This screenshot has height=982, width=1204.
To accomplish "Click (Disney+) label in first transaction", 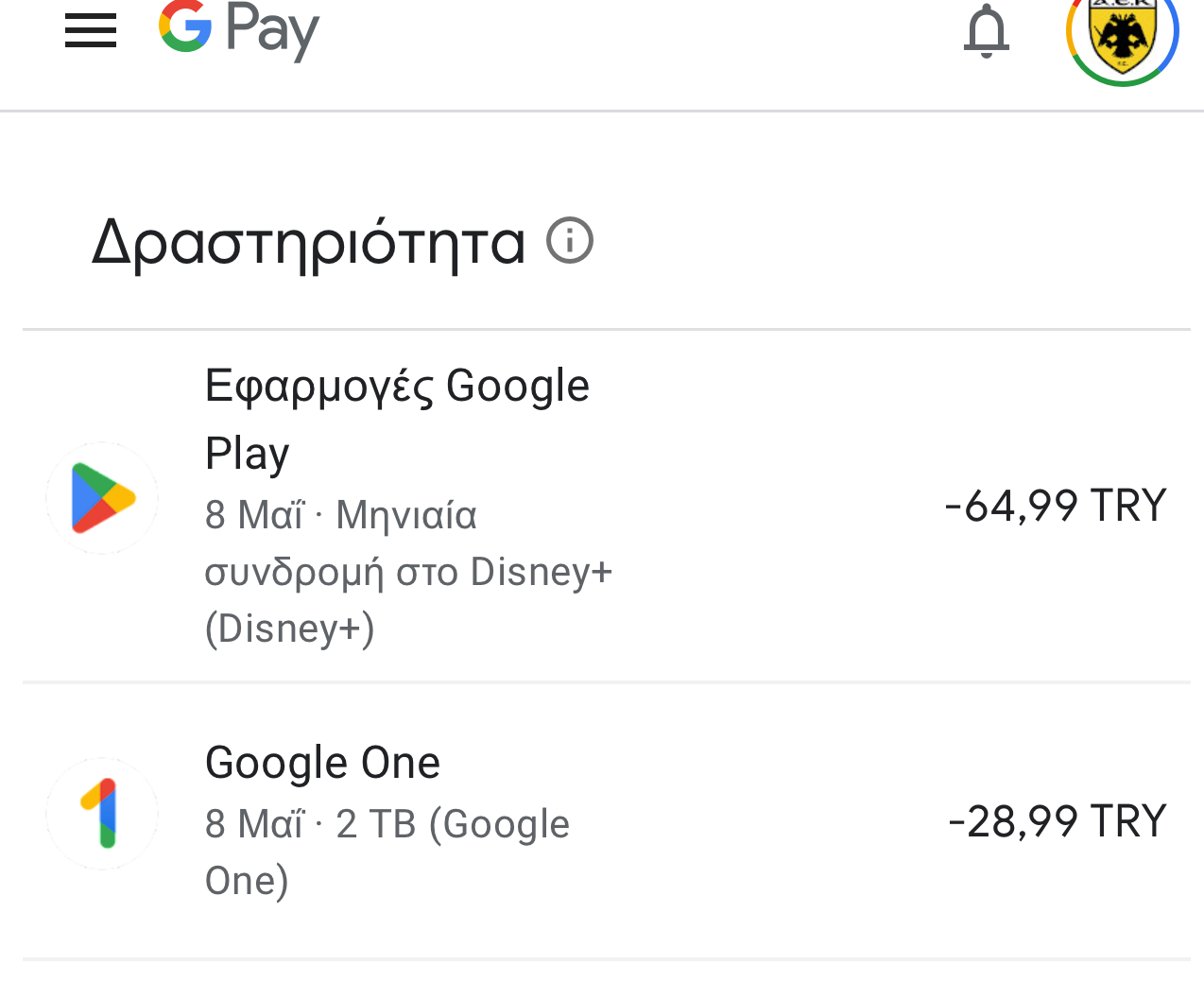I will pyautogui.click(x=290, y=629).
